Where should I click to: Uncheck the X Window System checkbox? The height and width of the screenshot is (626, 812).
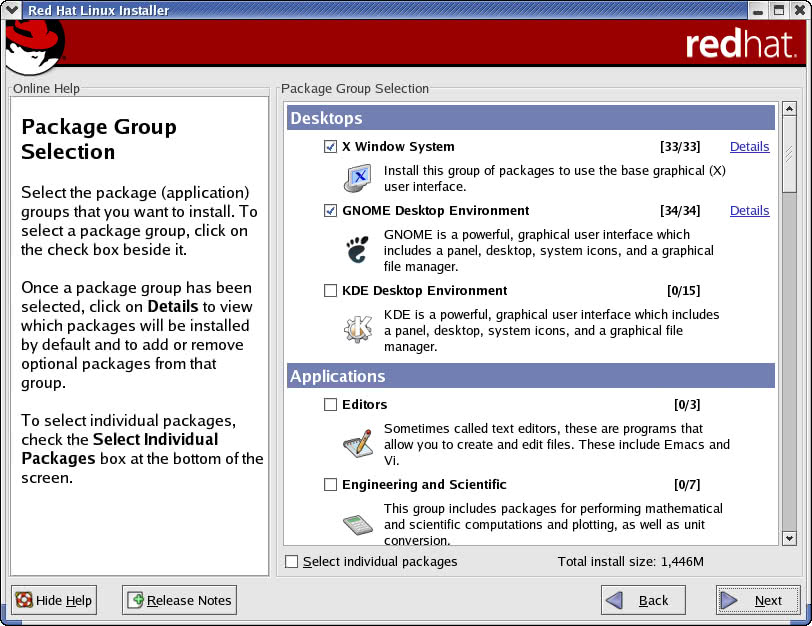[330, 147]
